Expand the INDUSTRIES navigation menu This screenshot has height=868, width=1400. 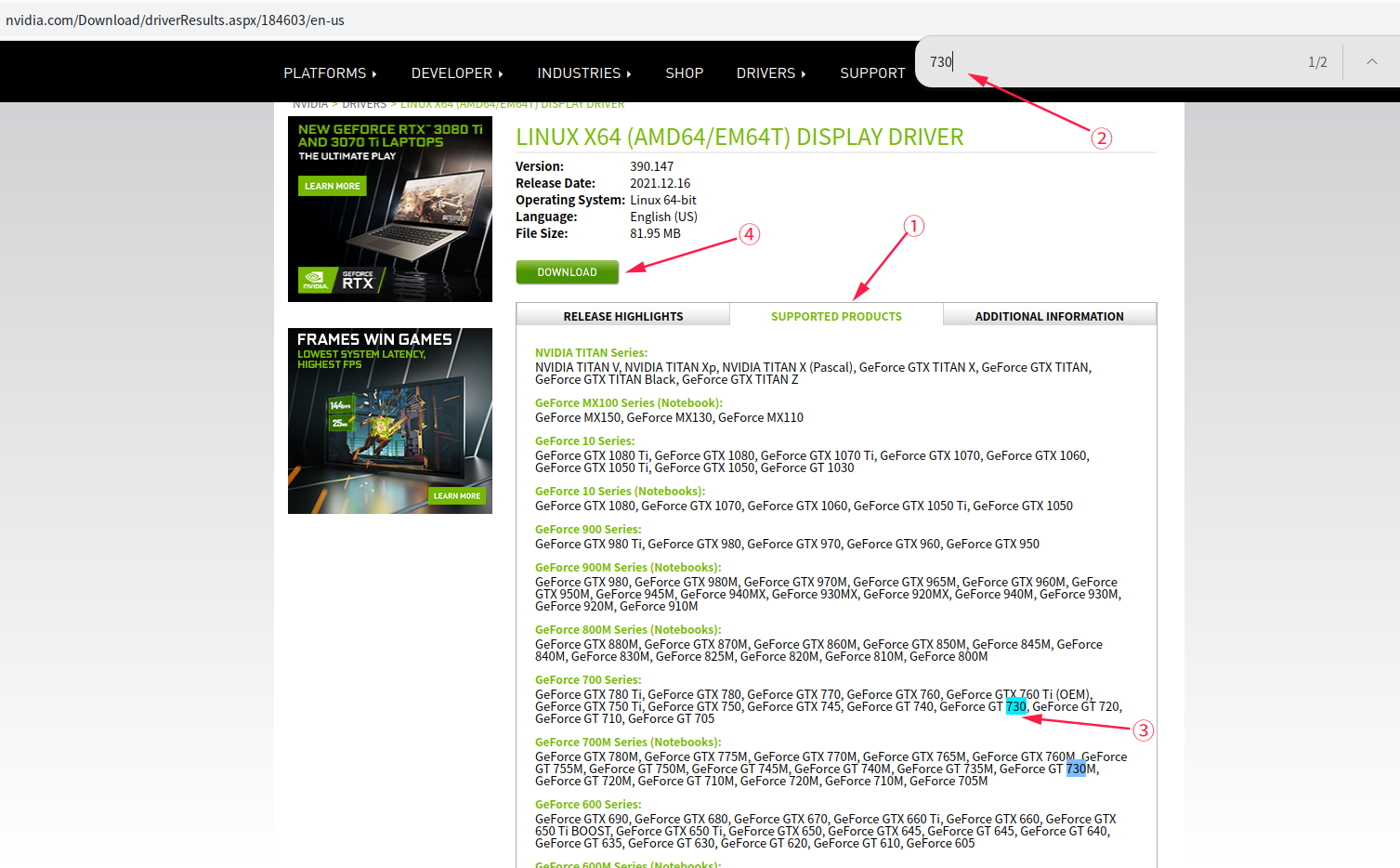point(584,73)
